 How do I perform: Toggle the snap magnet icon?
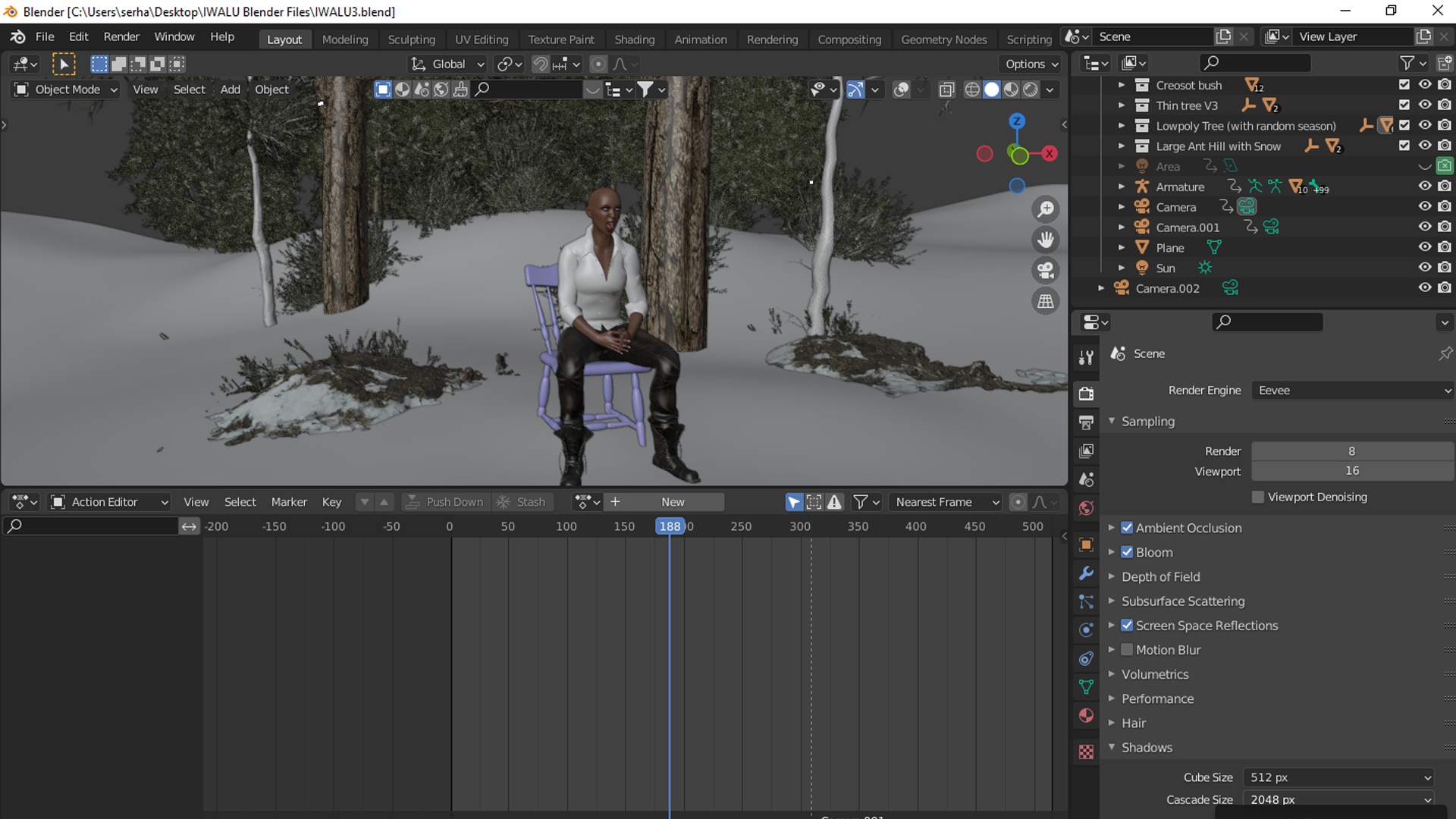(540, 64)
